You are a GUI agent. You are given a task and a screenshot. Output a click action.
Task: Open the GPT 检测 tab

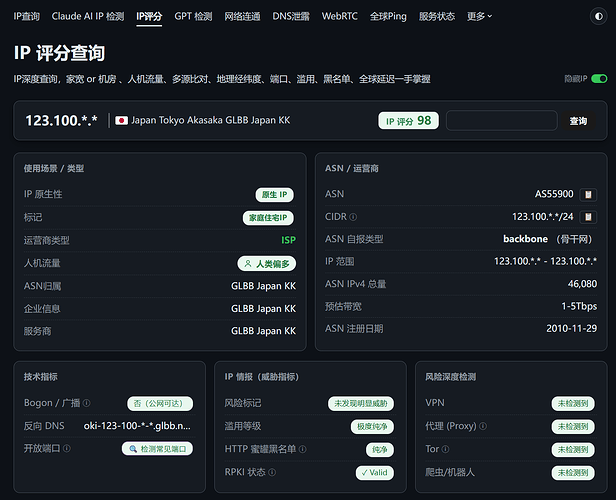pos(193,16)
